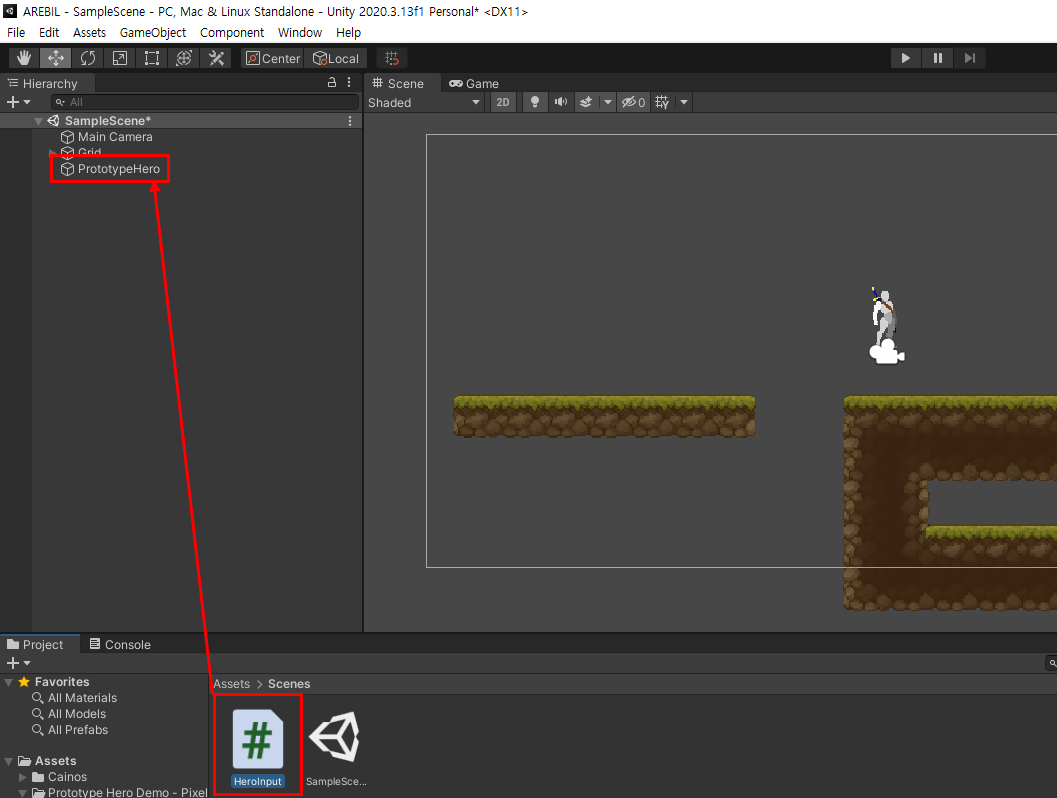Open scene effects dropdown arrow

pos(607,102)
